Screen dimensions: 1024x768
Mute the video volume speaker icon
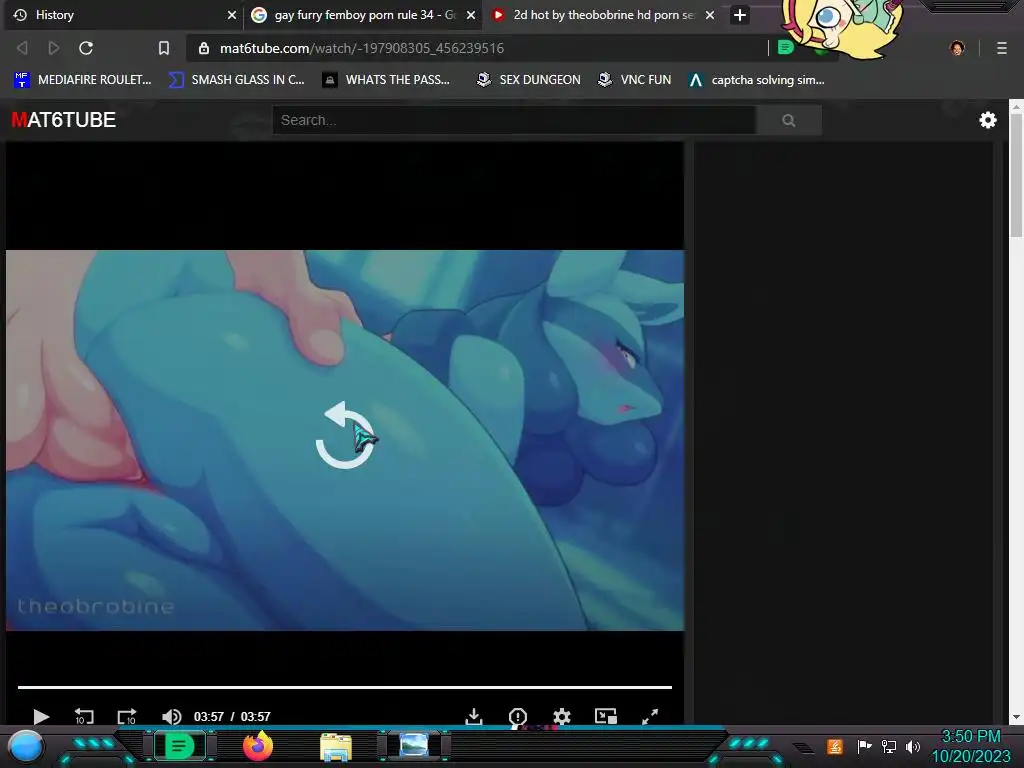[171, 716]
